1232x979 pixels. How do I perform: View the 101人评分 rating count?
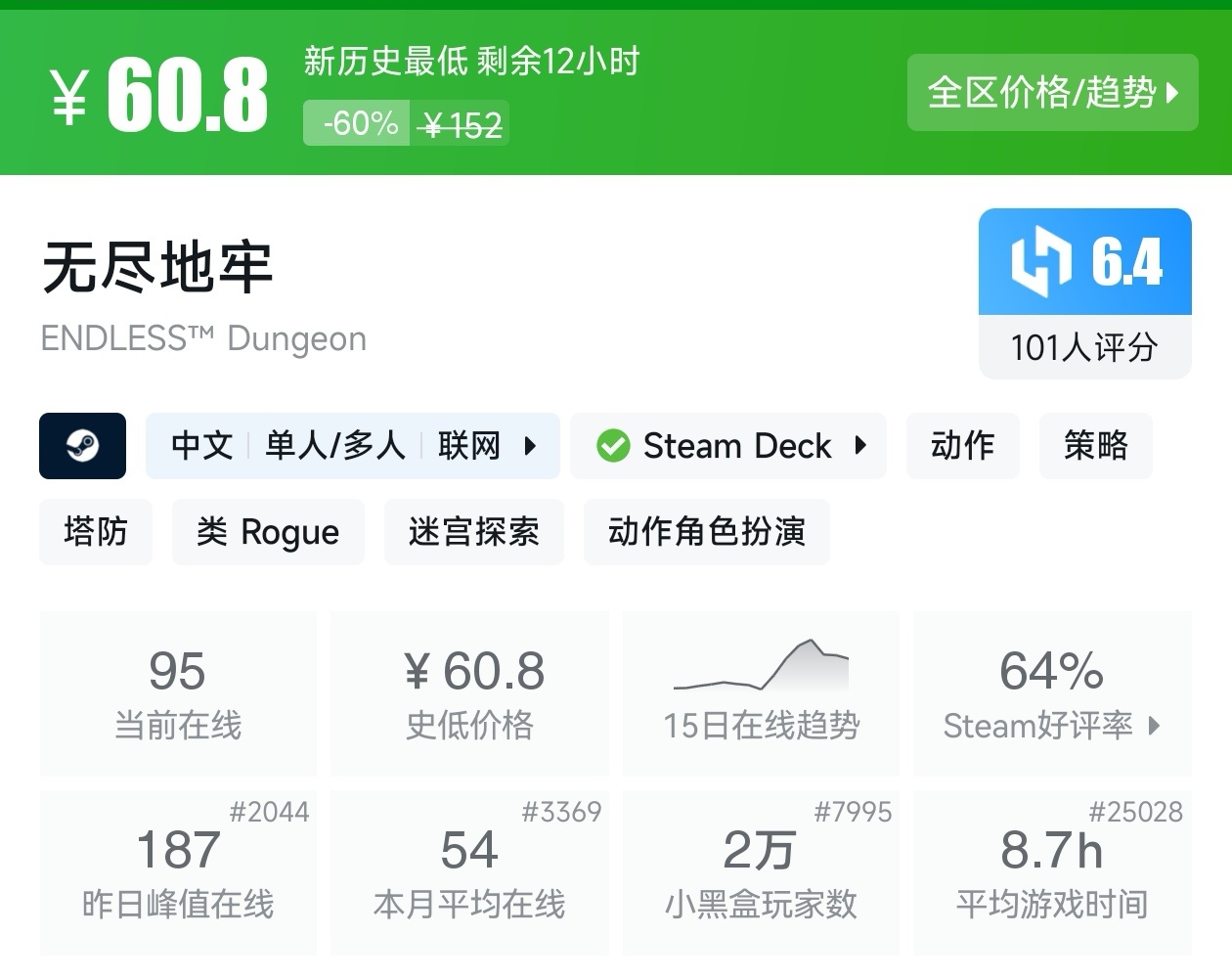point(1084,347)
